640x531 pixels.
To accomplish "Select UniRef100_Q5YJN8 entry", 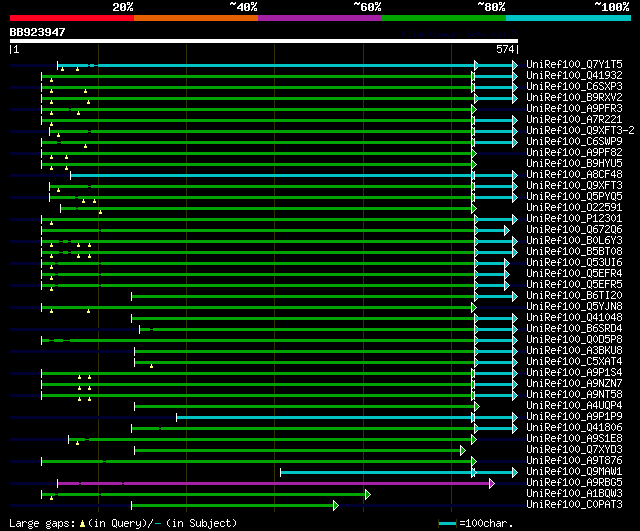I will pyautogui.click(x=574, y=307).
